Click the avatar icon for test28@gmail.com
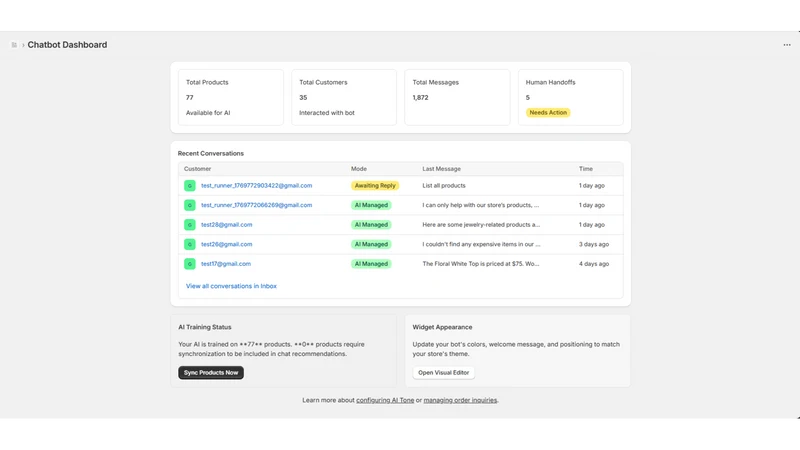This screenshot has height=450, width=800. (190, 224)
